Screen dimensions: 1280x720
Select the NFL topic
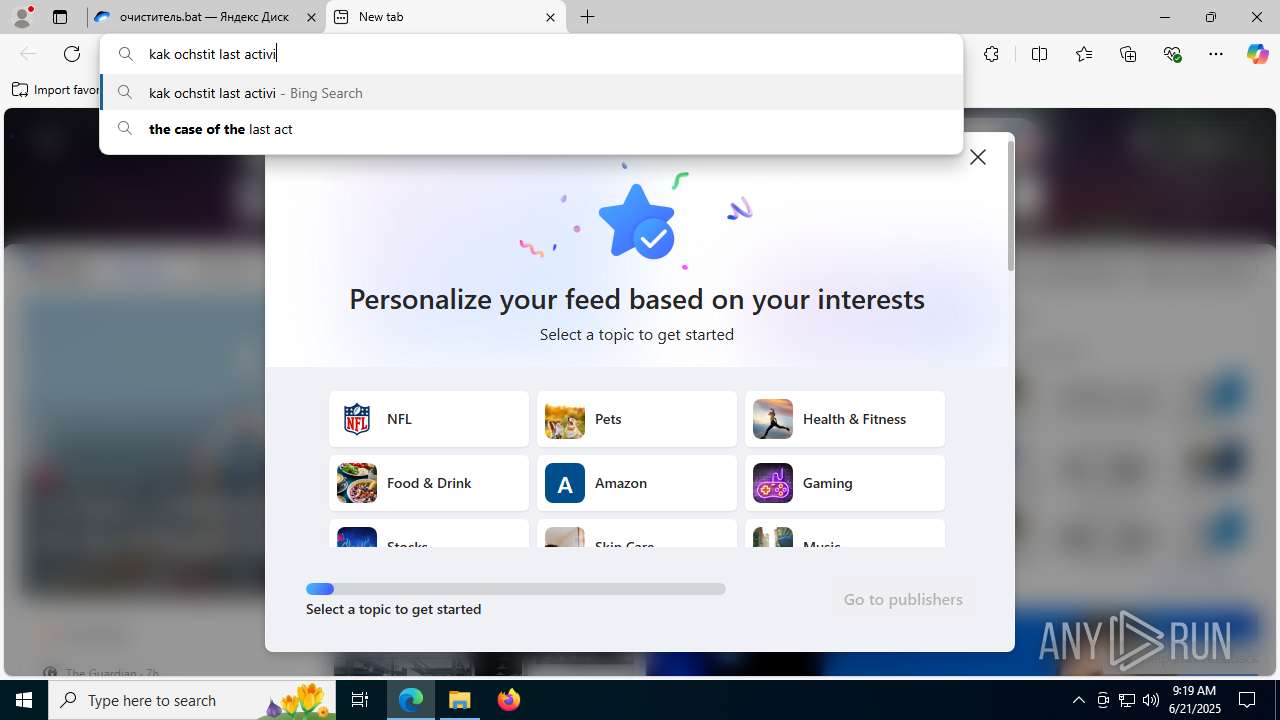(x=429, y=419)
